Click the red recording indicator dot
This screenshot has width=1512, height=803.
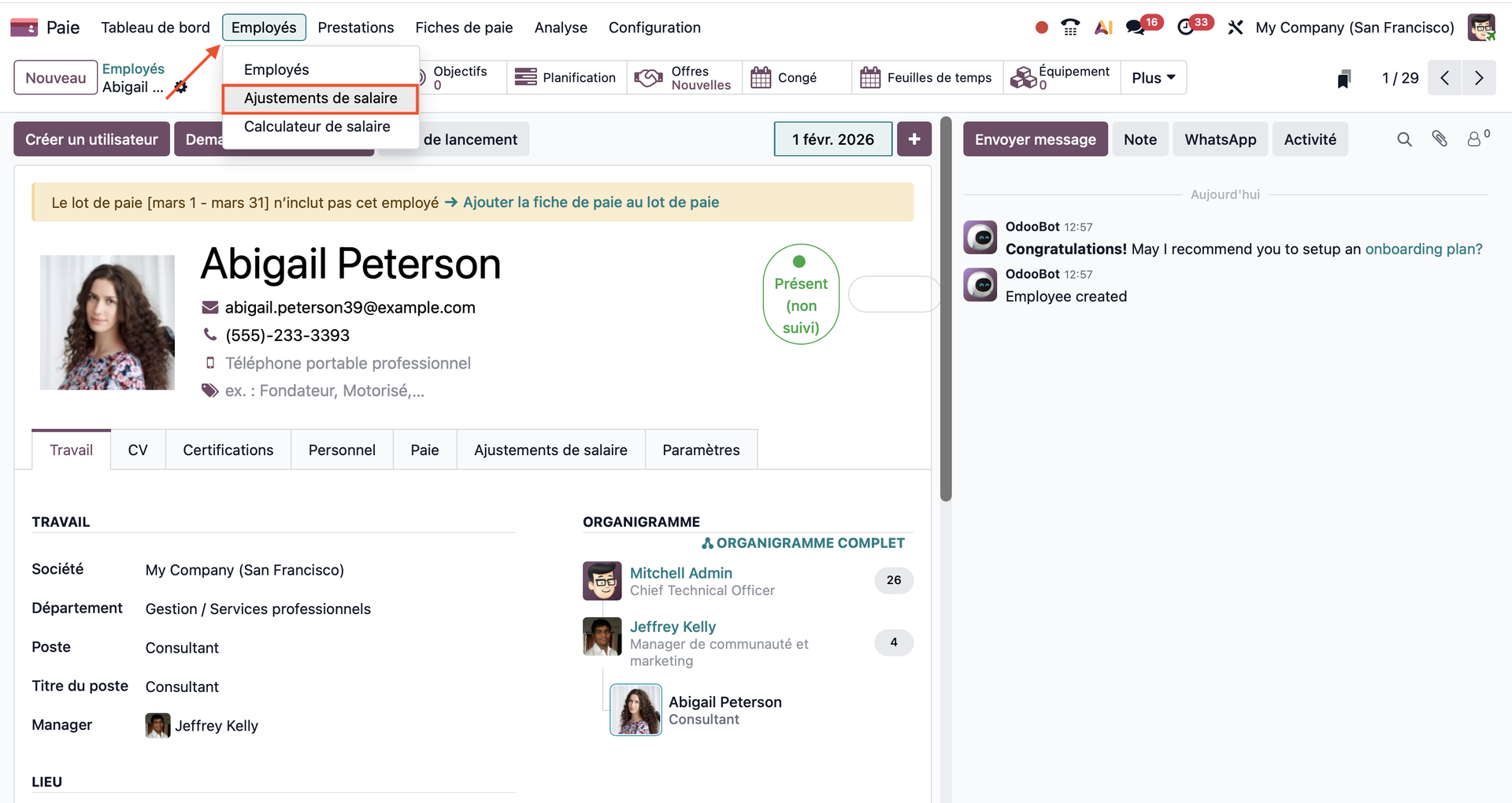(1041, 28)
